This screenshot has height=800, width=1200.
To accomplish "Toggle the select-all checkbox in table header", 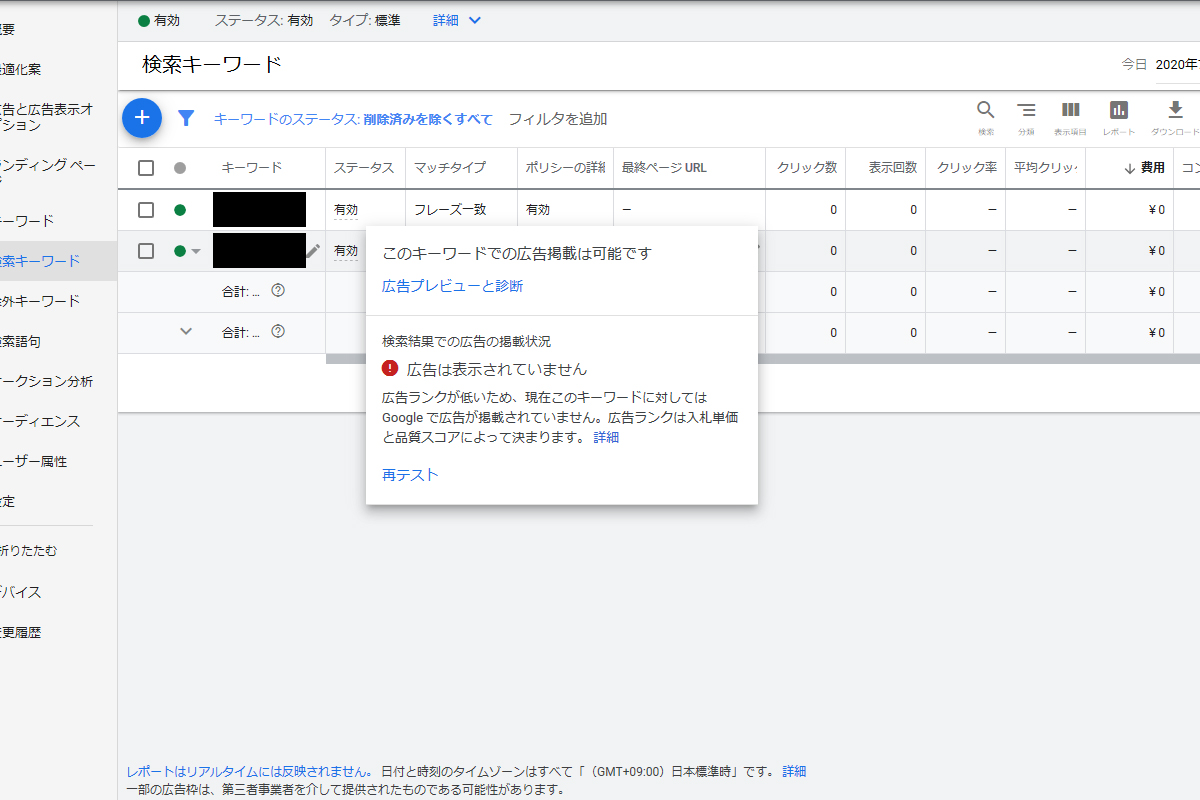I will (146, 168).
